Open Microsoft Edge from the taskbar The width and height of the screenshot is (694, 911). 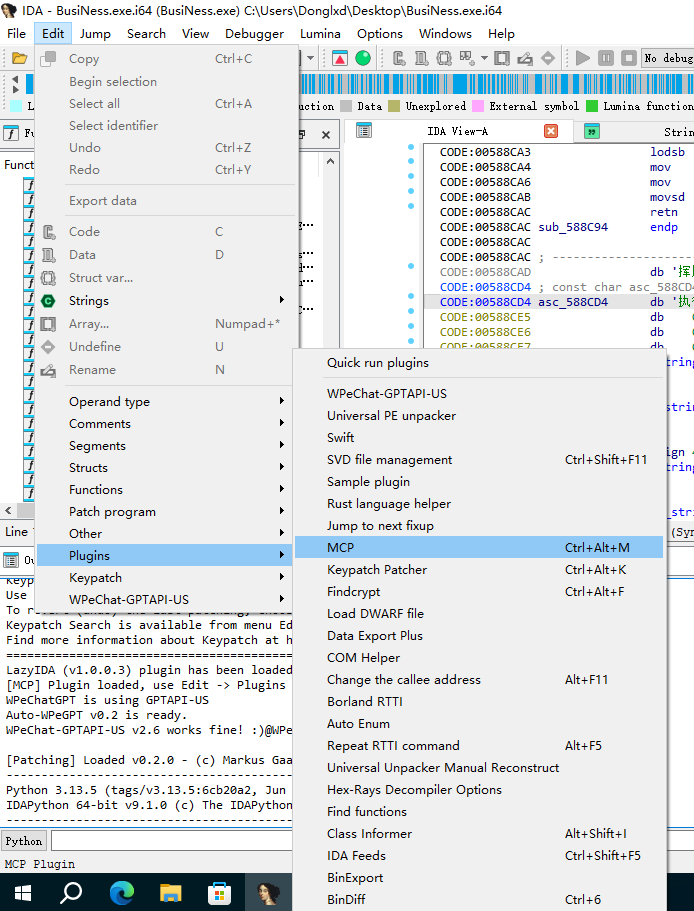pos(121,890)
